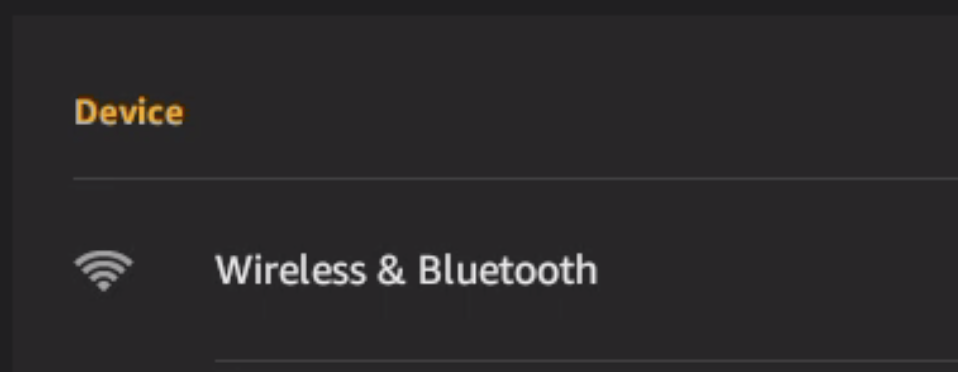Click the ampersand in Wireless & Bluetooth
This screenshot has width=958, height=372.
[392, 271]
